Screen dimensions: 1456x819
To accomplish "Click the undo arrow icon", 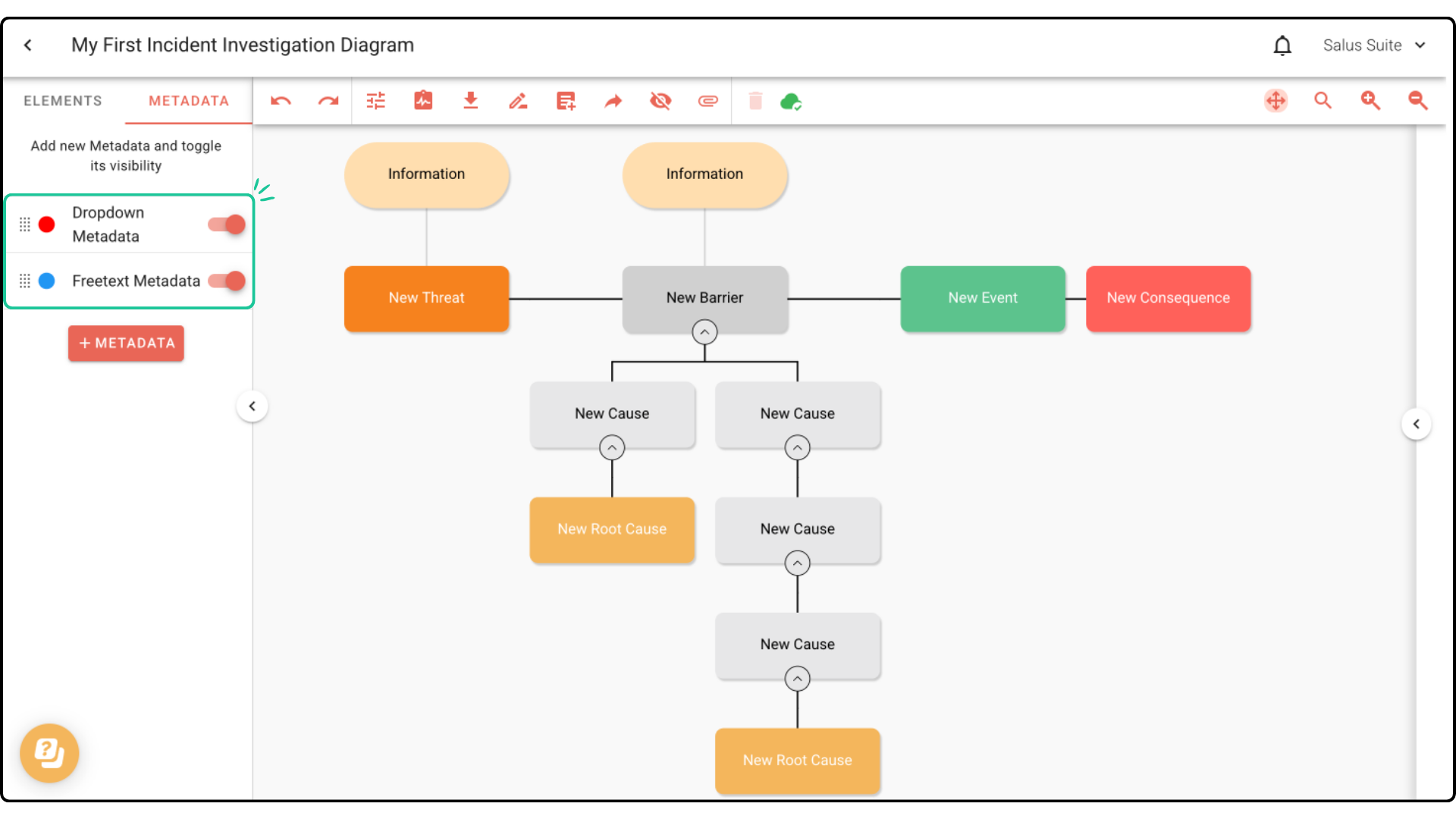I will coord(281,101).
